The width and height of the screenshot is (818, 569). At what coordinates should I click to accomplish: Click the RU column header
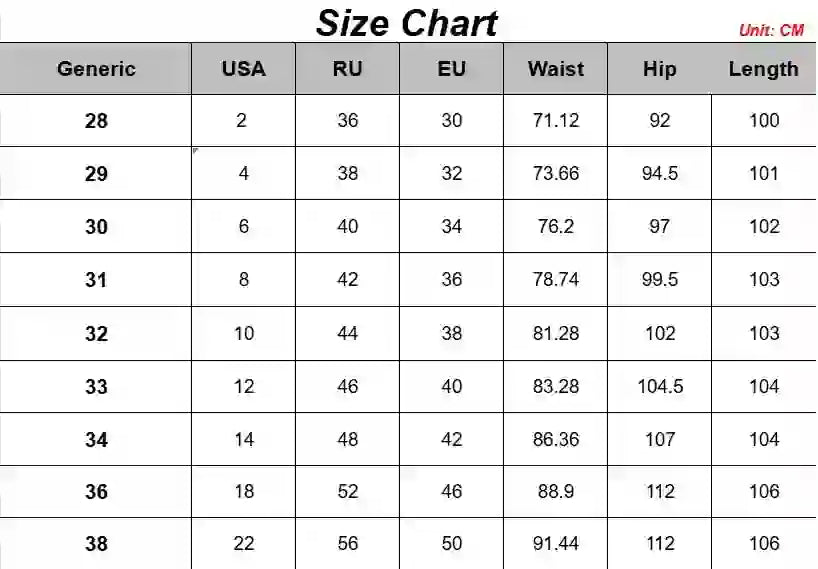point(347,69)
